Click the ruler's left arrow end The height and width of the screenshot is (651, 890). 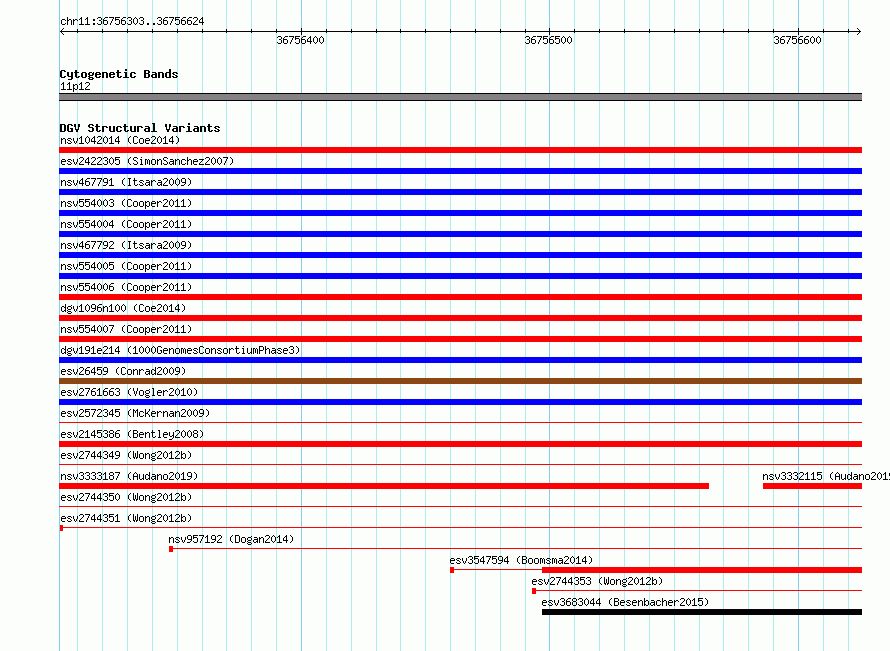click(62, 31)
